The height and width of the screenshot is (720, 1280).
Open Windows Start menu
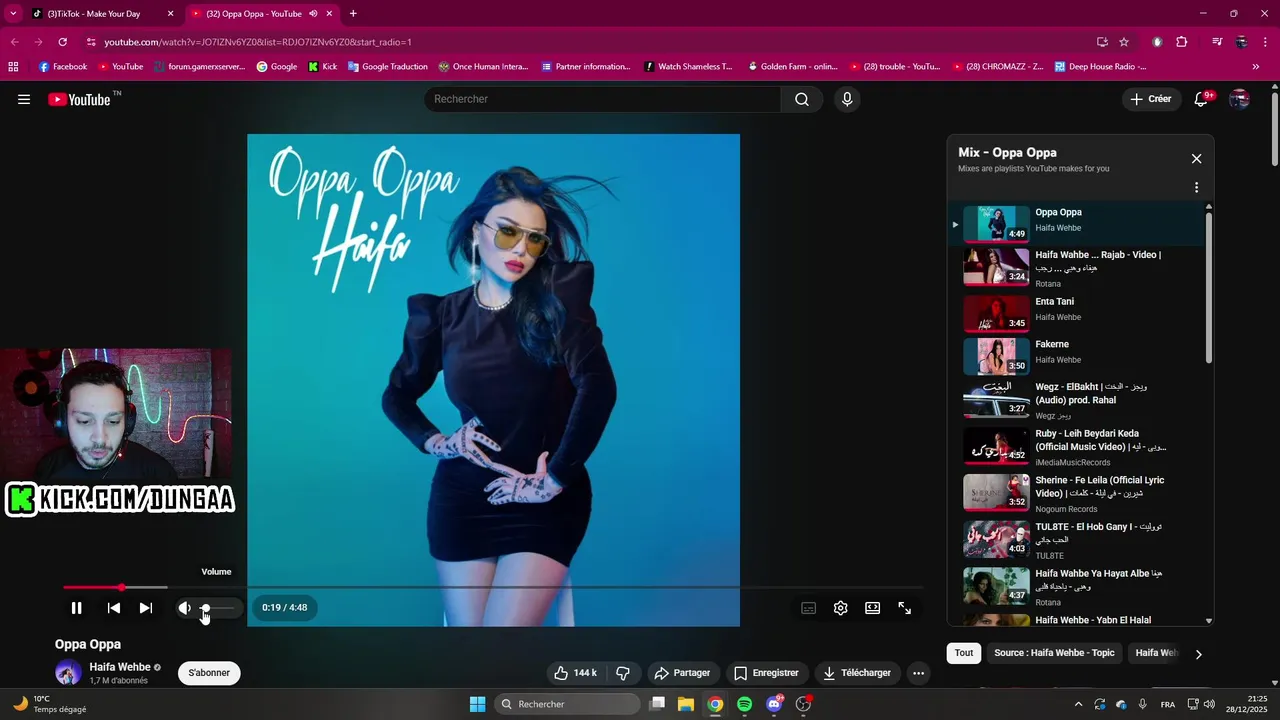pos(477,704)
